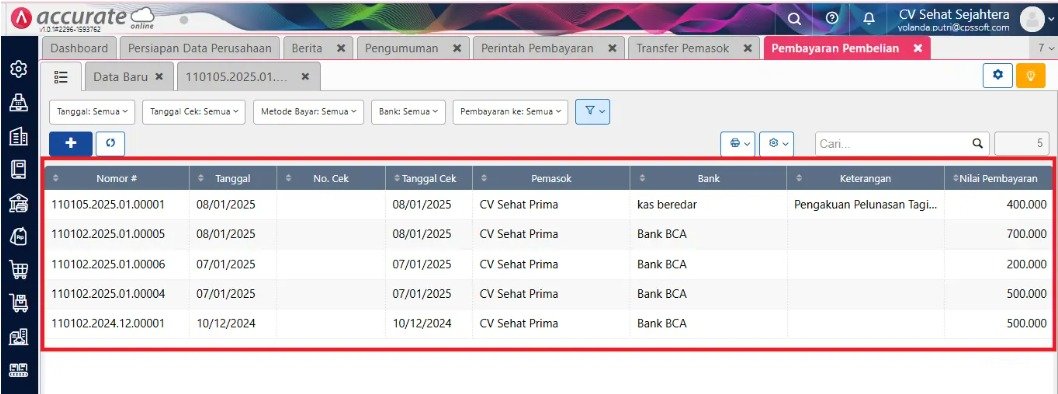Open the notification bell icon
Viewport: 1058px width, 394px height.
[x=869, y=19]
